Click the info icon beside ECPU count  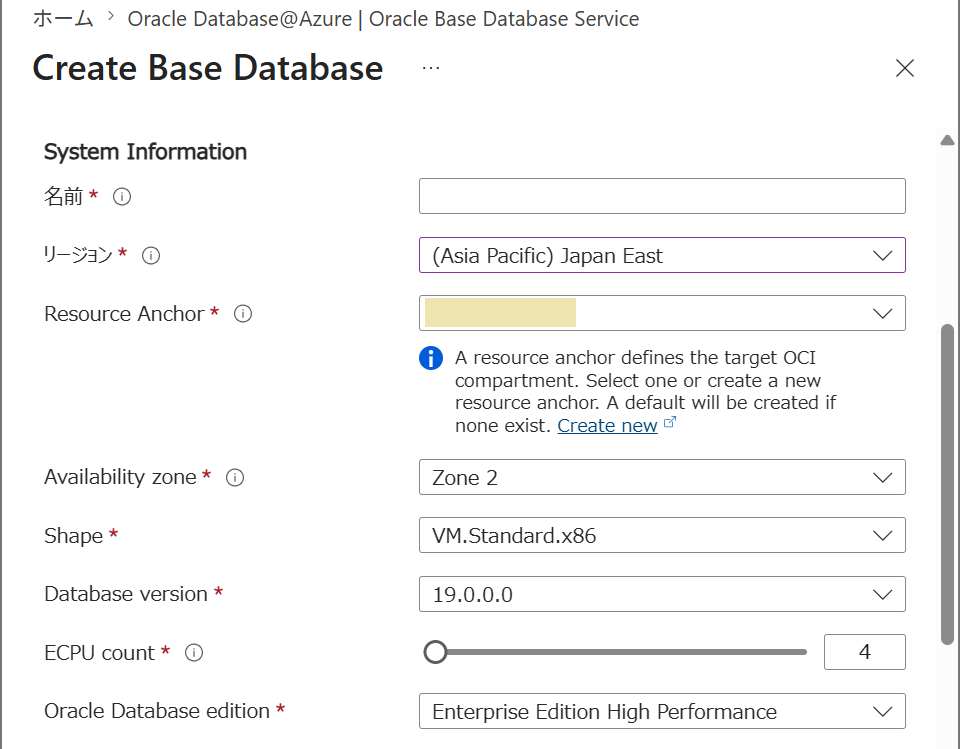[x=194, y=653]
